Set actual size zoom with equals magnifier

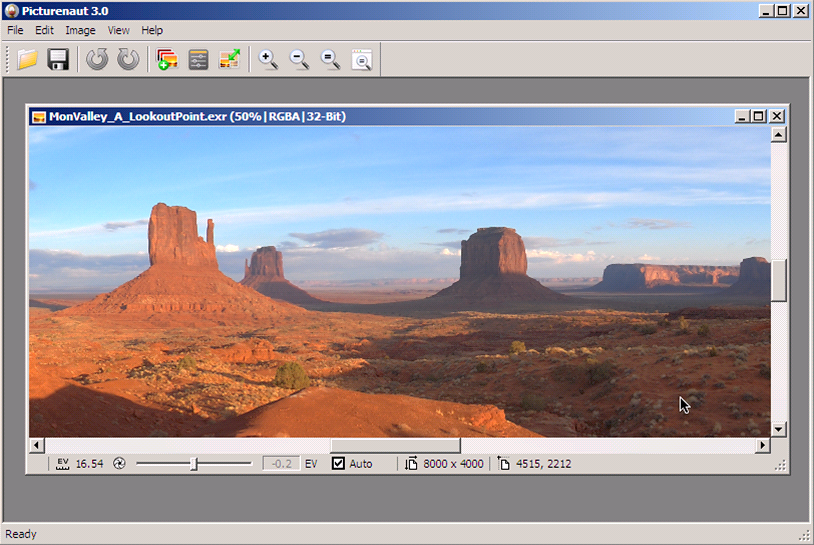point(330,60)
